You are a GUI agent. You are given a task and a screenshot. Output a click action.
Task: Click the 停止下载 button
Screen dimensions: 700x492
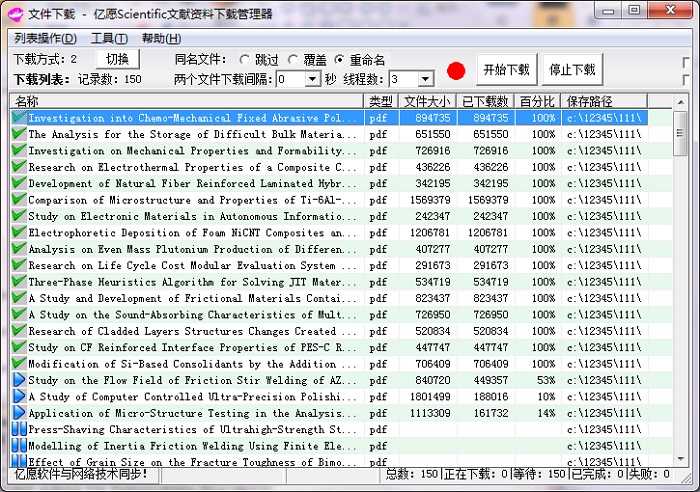(x=572, y=70)
